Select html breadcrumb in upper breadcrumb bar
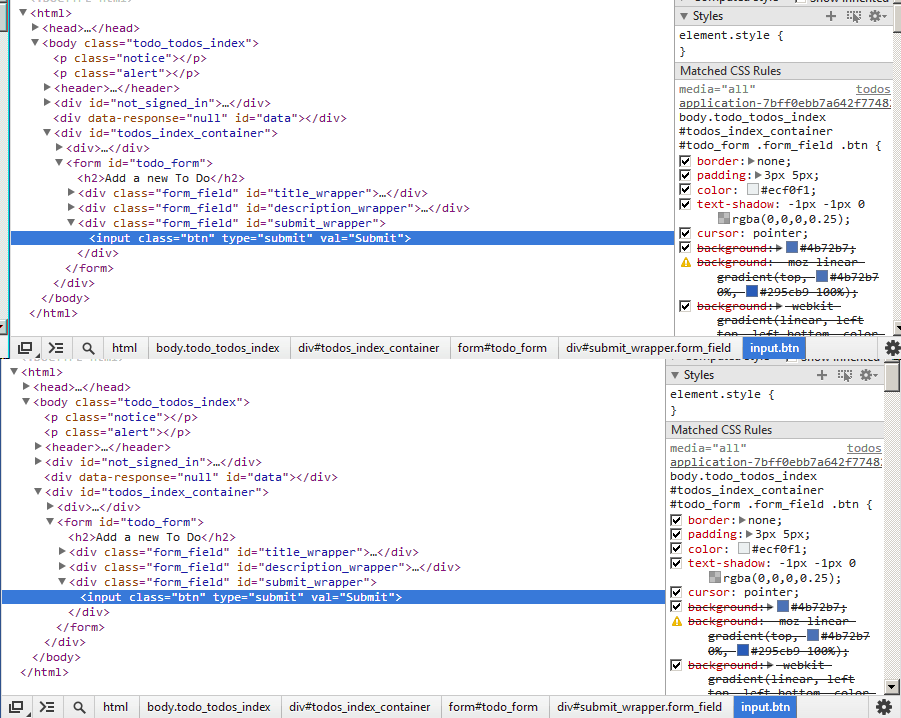 coord(124,348)
